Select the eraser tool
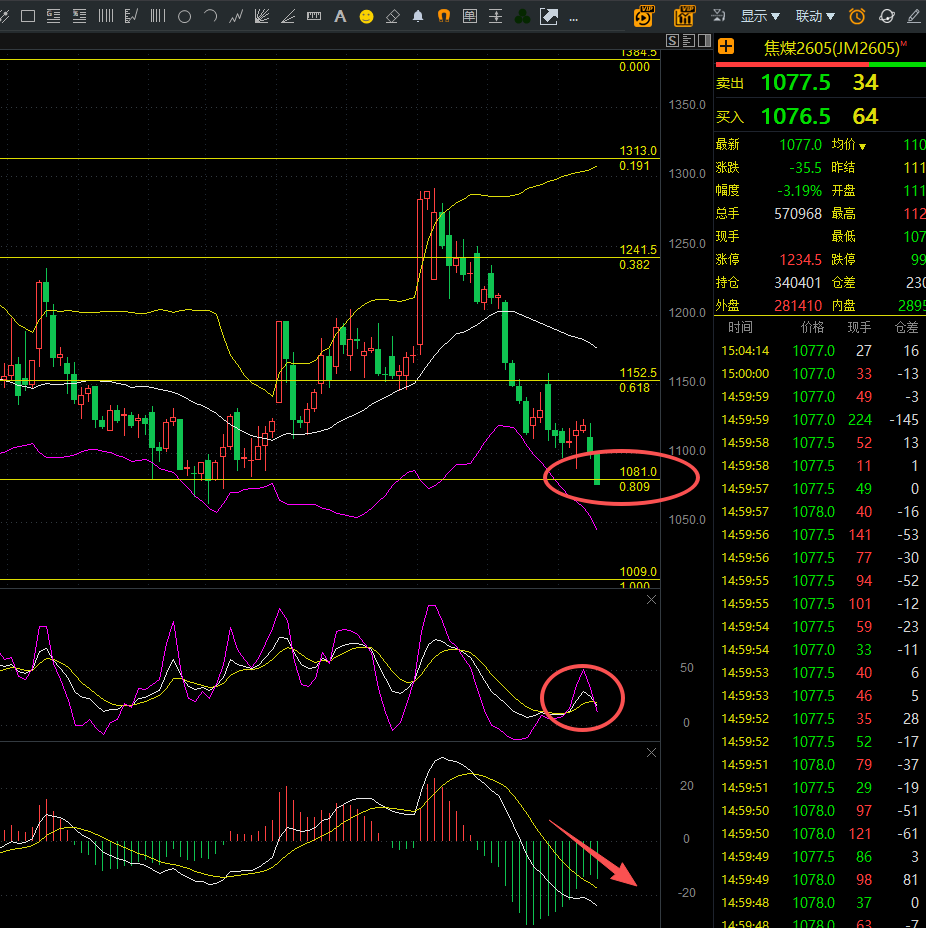Screen dimensions: 926x928 pyautogui.click(x=392, y=17)
